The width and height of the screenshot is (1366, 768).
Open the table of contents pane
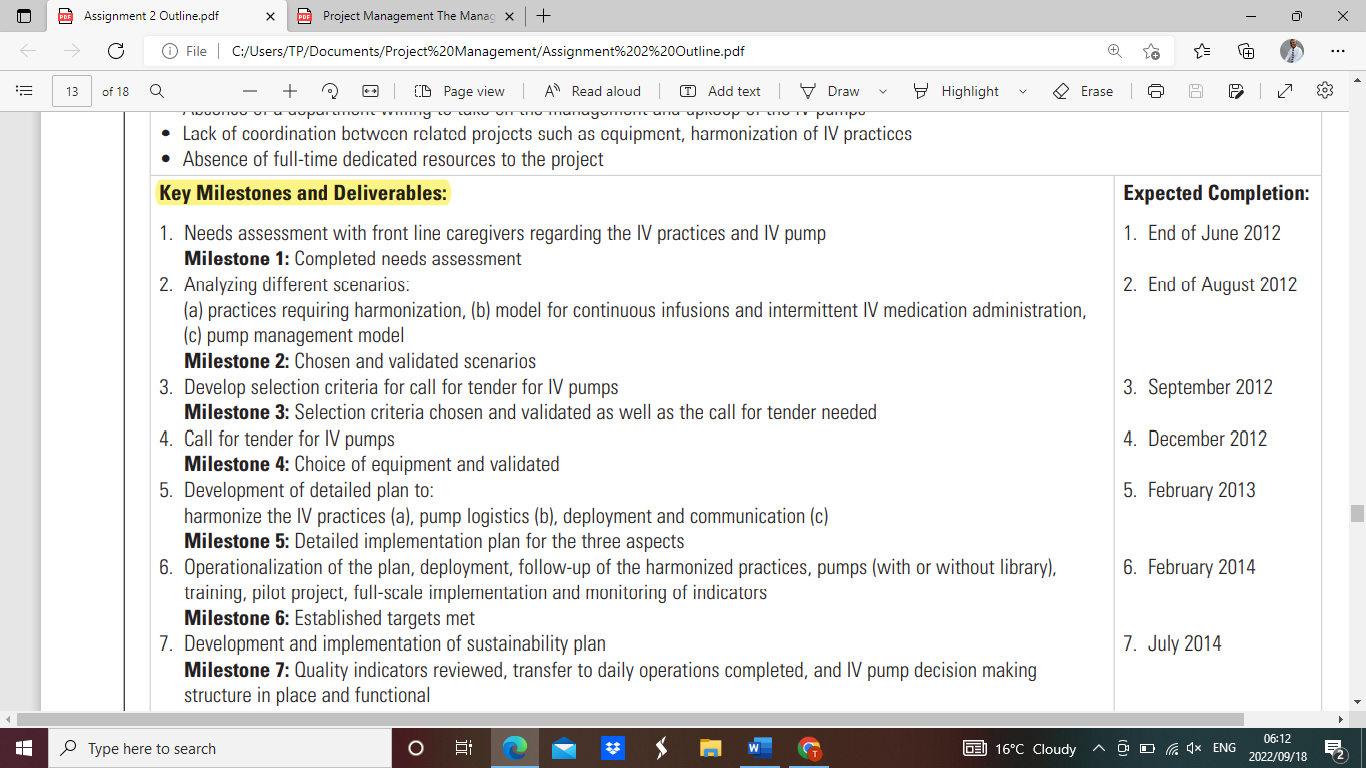(24, 91)
